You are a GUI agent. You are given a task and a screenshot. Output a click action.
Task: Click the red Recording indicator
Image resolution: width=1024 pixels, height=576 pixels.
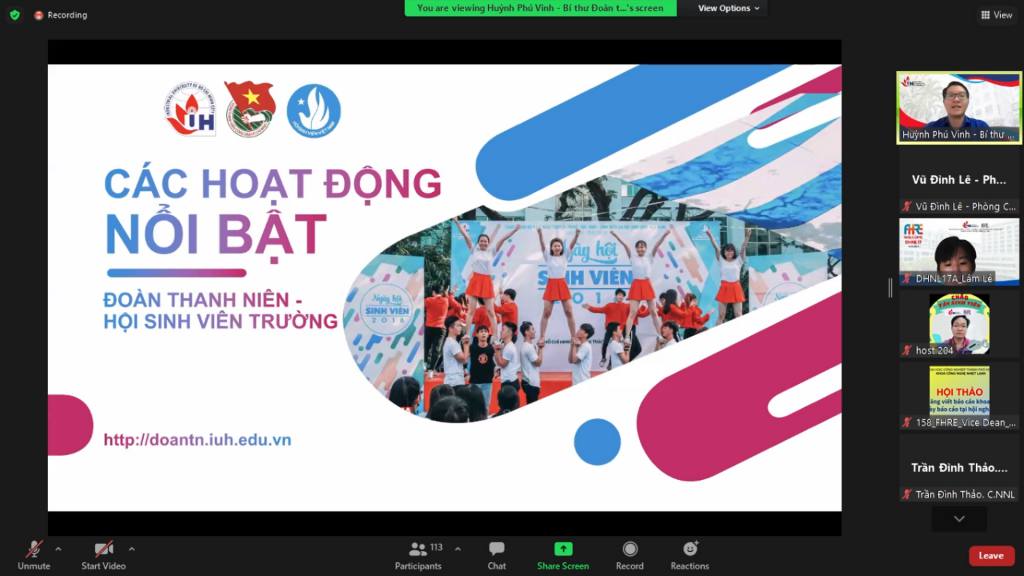click(61, 15)
